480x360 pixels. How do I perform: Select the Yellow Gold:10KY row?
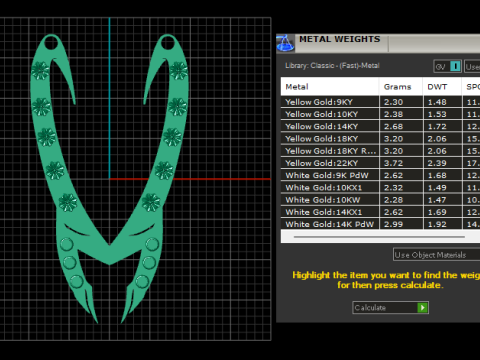click(380, 114)
